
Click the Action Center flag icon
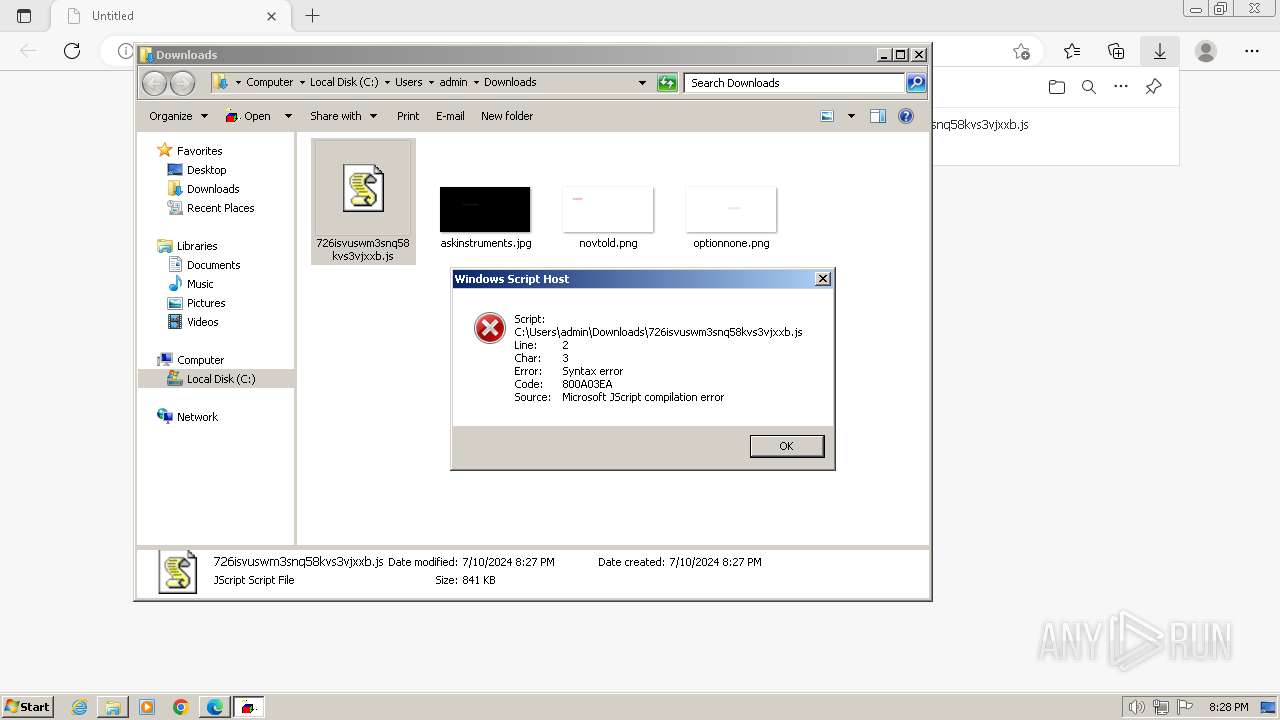[x=1185, y=707]
